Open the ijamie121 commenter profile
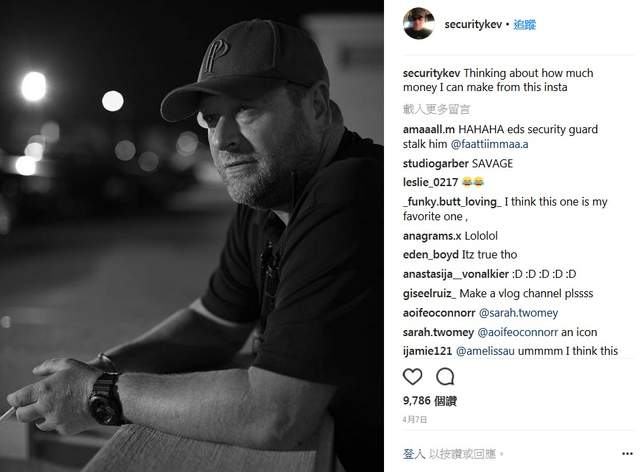Screen dimensions: 640x472 click(x=427, y=351)
